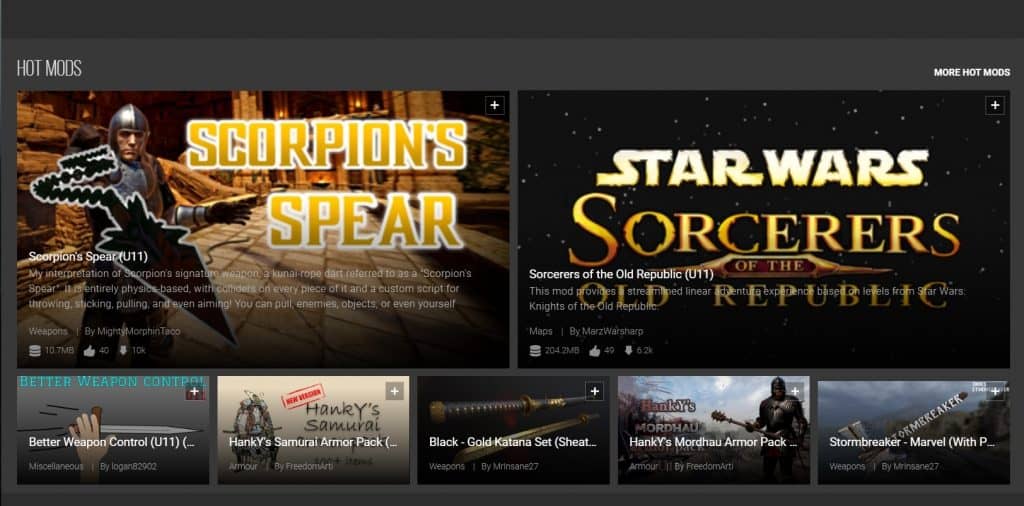Click thumbs-up icon on Sorcerers of Old Republic
The width and height of the screenshot is (1024, 506).
click(594, 351)
